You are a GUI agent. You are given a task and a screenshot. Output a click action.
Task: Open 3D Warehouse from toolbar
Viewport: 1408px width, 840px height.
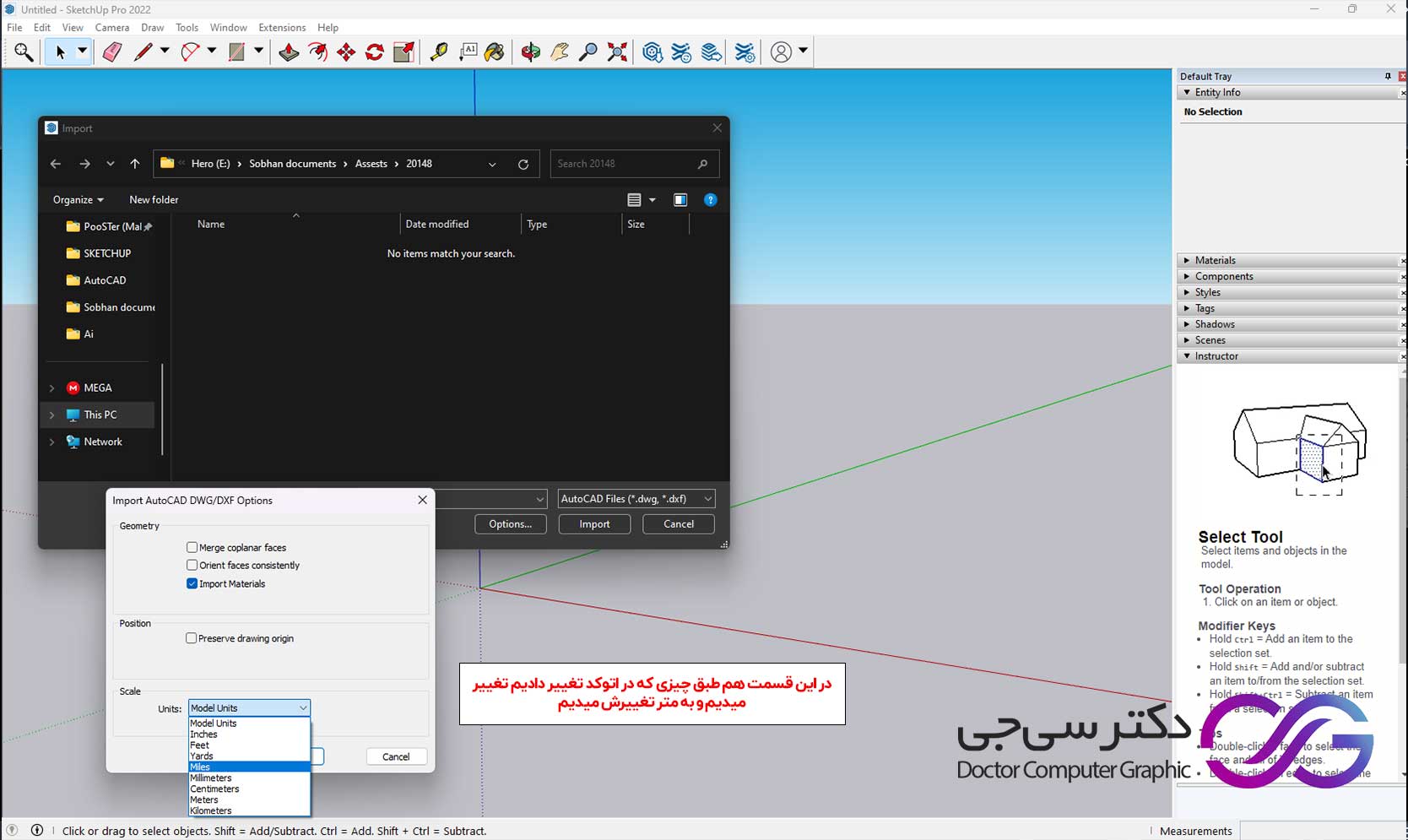(653, 52)
